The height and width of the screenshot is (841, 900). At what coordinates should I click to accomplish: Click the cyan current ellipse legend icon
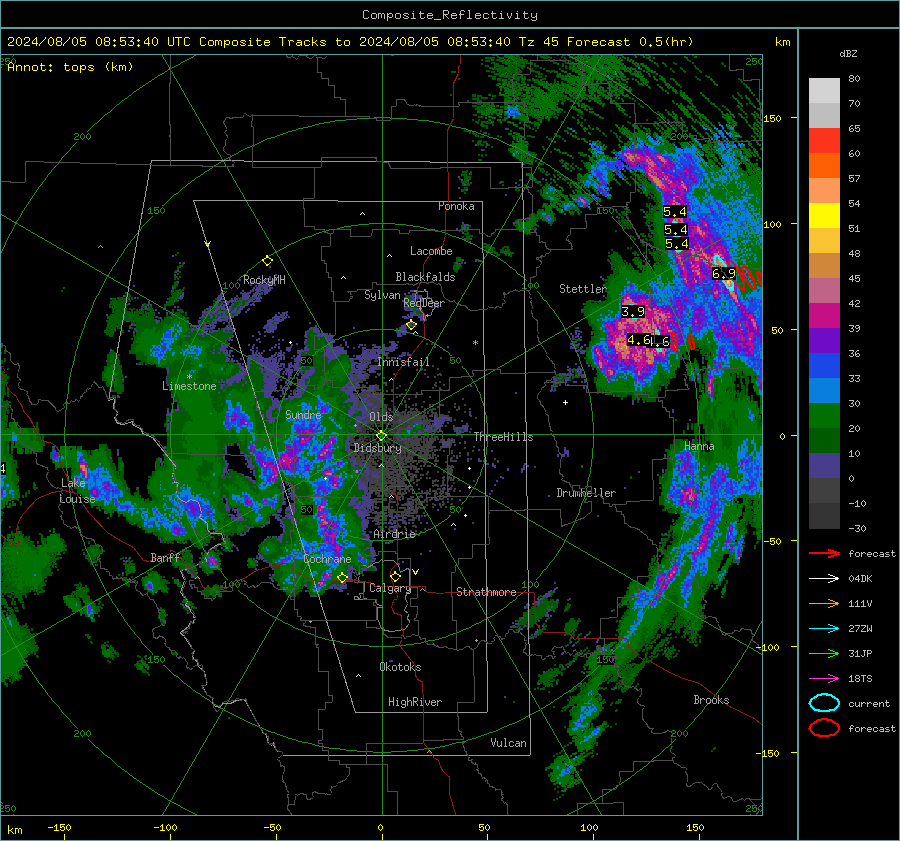pos(824,703)
